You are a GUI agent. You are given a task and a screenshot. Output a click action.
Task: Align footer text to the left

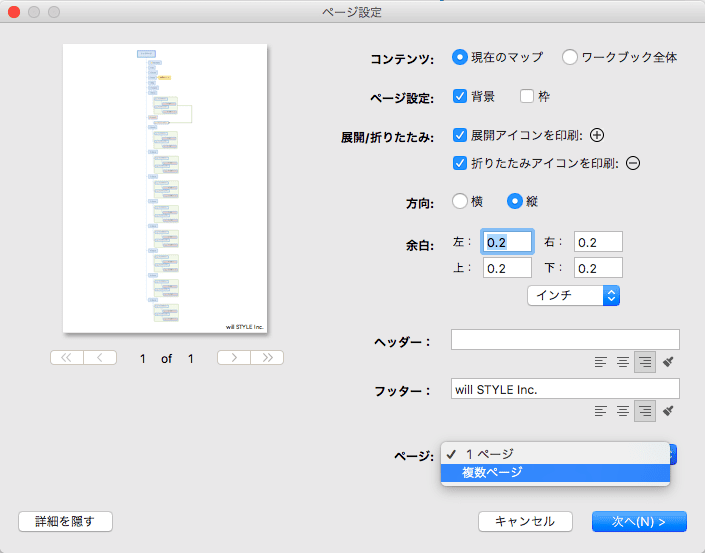(600, 411)
